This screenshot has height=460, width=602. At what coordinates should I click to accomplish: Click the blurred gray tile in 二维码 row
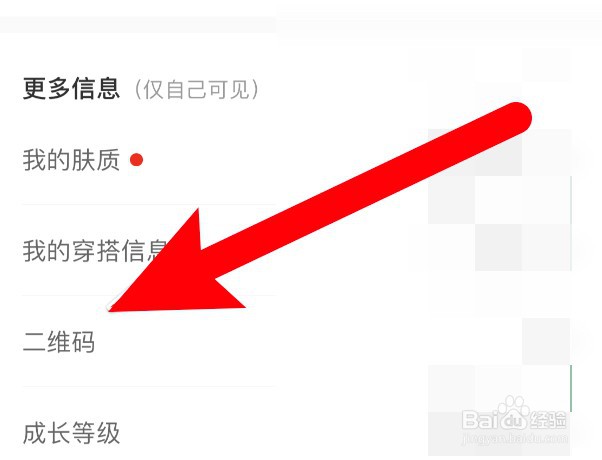pyautogui.click(x=546, y=341)
